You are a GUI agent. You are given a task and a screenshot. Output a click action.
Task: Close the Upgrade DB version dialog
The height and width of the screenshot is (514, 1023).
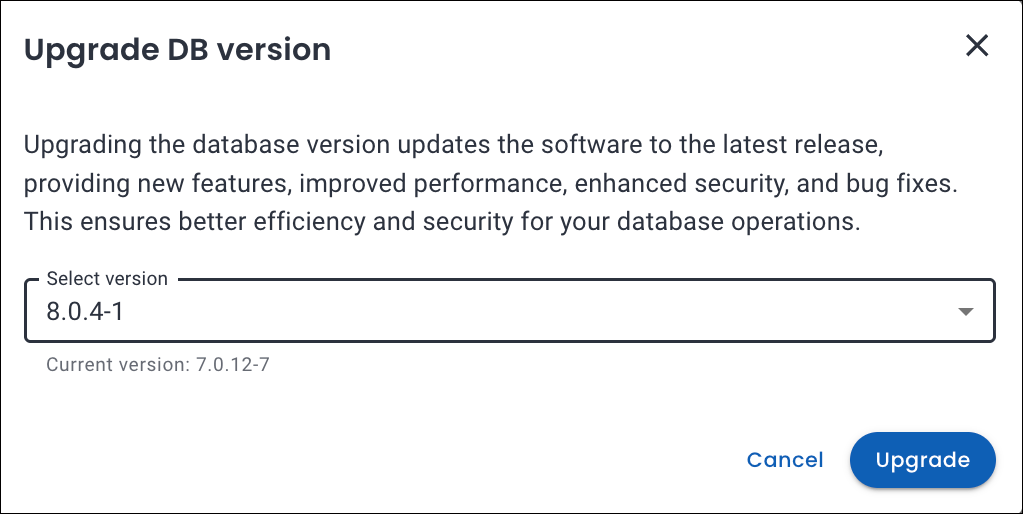coord(976,45)
